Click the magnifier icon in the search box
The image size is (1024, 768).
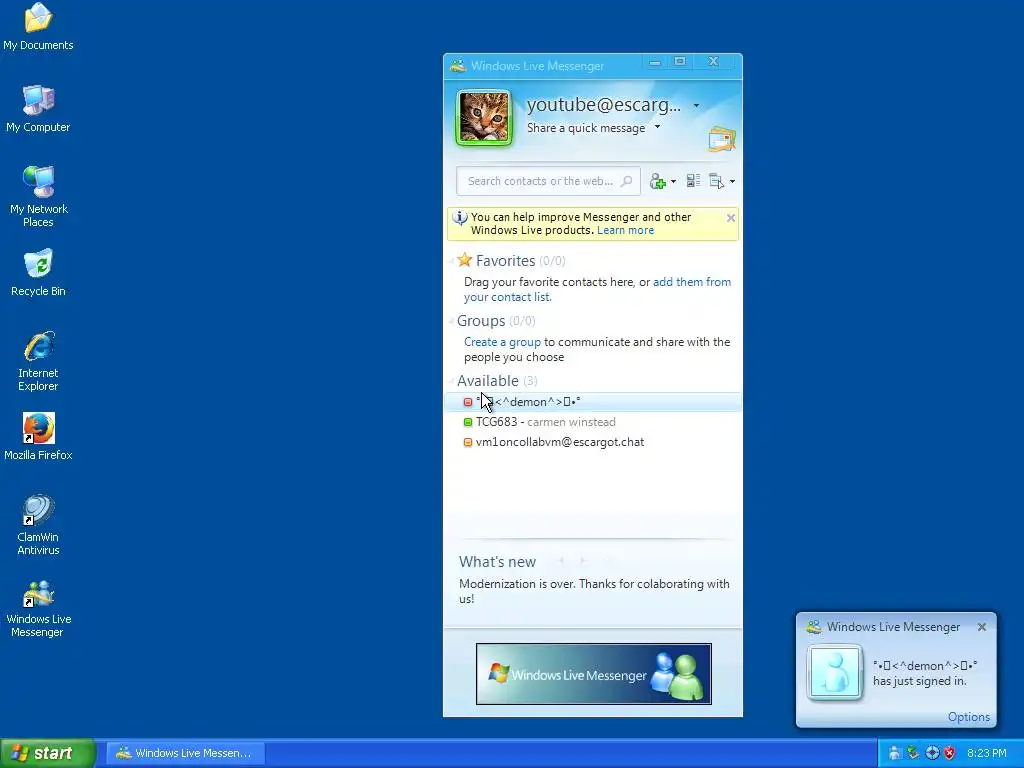click(626, 181)
